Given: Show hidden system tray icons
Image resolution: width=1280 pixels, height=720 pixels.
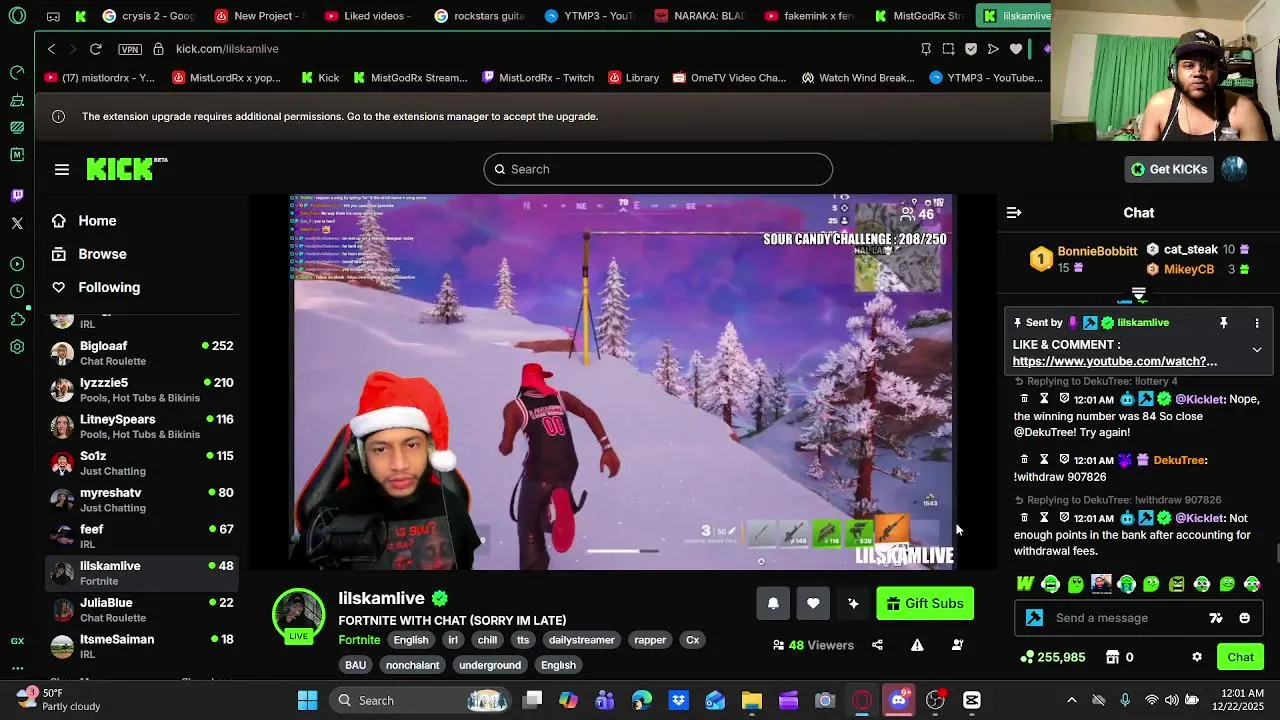Looking at the screenshot, I should [x=1072, y=700].
